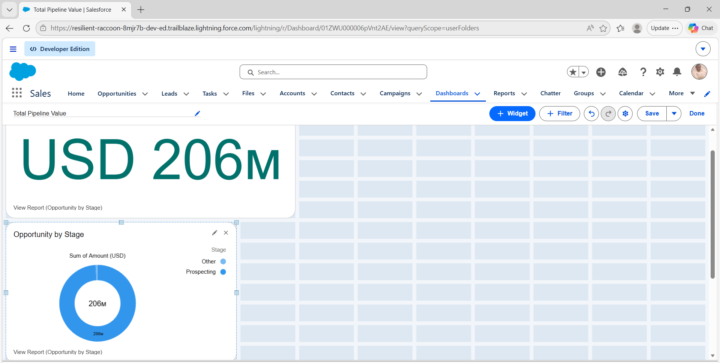Open the Accounts tab
Viewport: 720px width, 363px height.
pyautogui.click(x=292, y=93)
